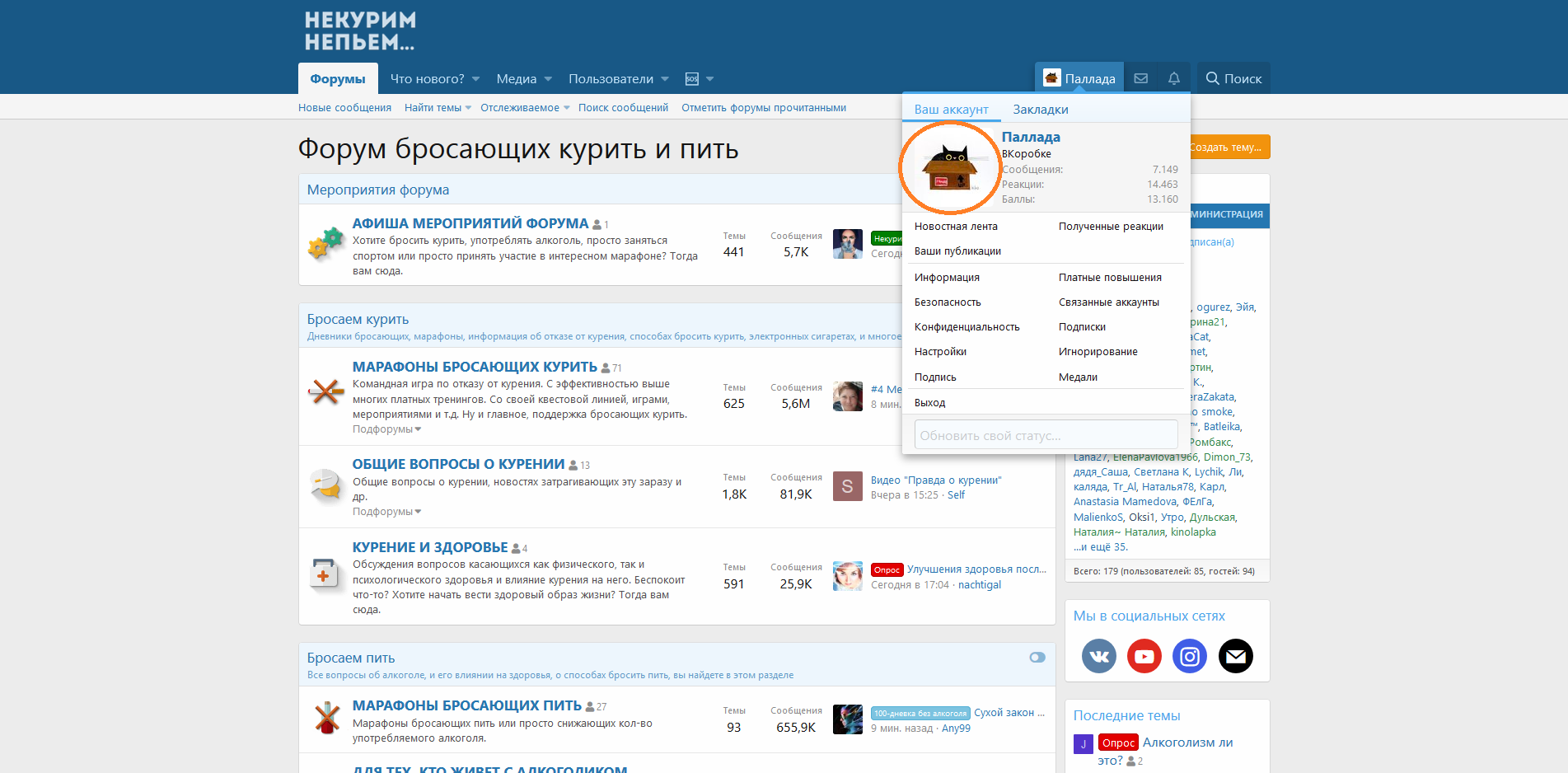The height and width of the screenshot is (773, 1568).
Task: Expand the Пользователи dropdown arrow
Action: (665, 79)
